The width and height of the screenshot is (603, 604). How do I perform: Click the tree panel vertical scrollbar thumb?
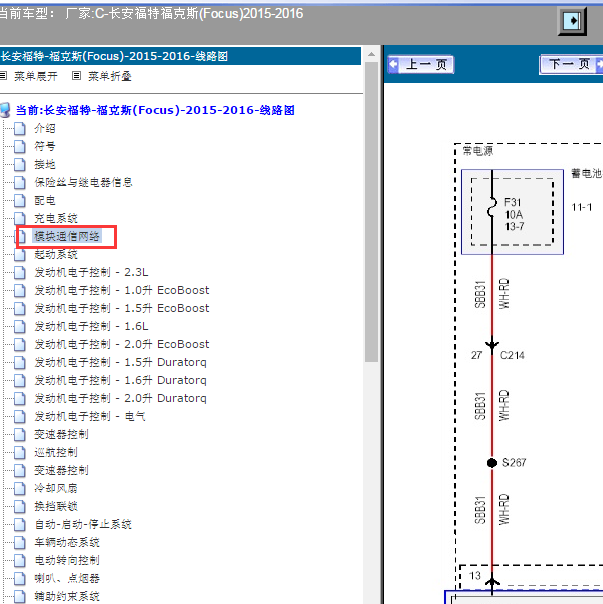click(x=371, y=212)
